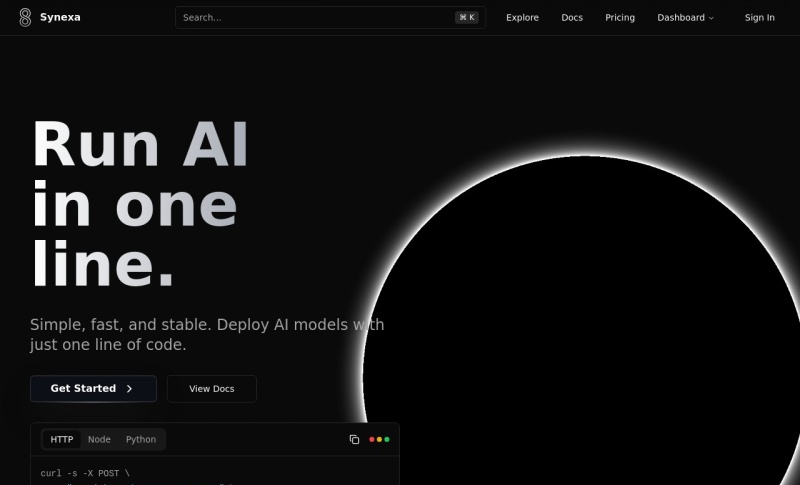Click the 'Simple, fast, and stable' tagline text

(207, 335)
